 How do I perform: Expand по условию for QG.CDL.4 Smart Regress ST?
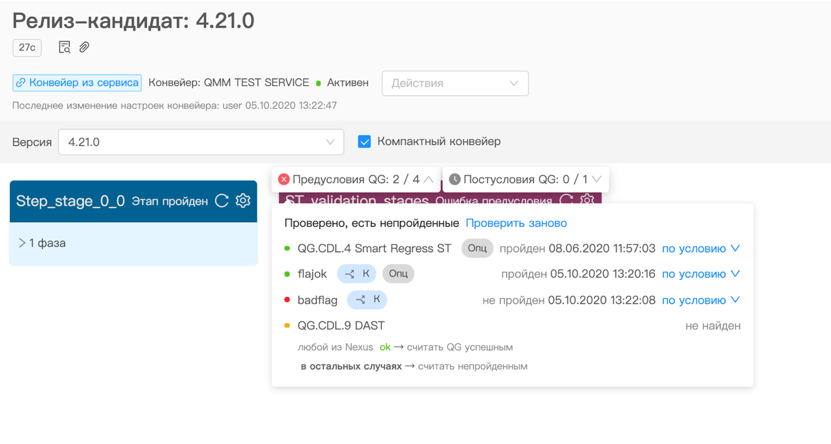click(x=701, y=248)
